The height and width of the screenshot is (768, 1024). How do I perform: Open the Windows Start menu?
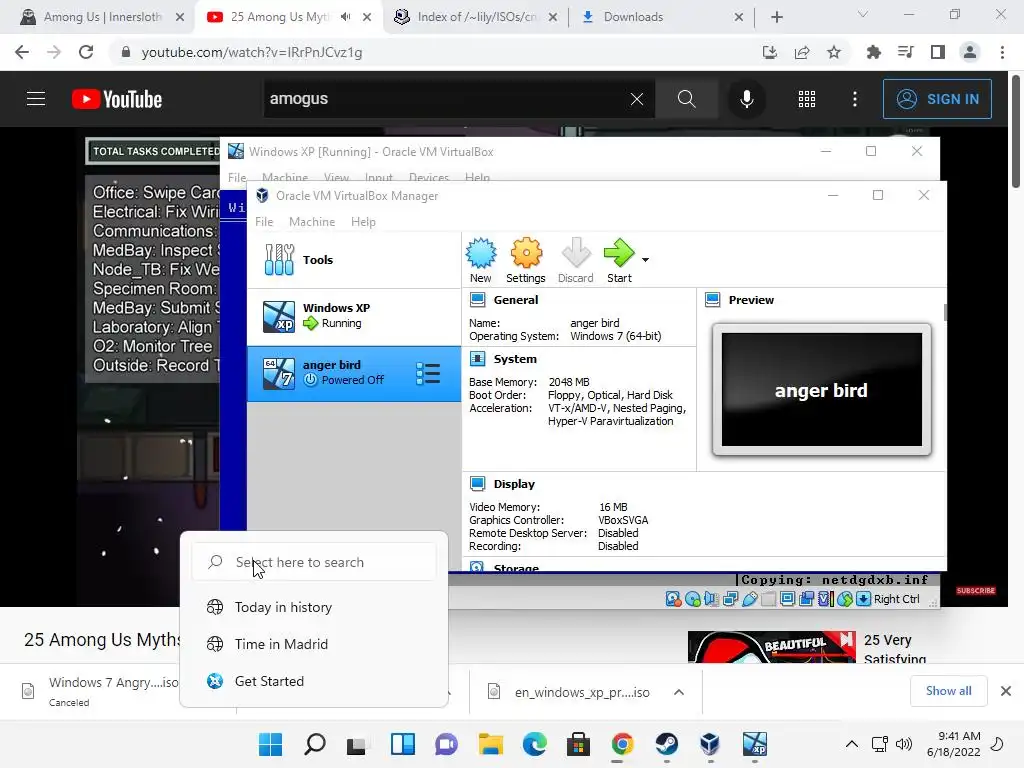270,744
